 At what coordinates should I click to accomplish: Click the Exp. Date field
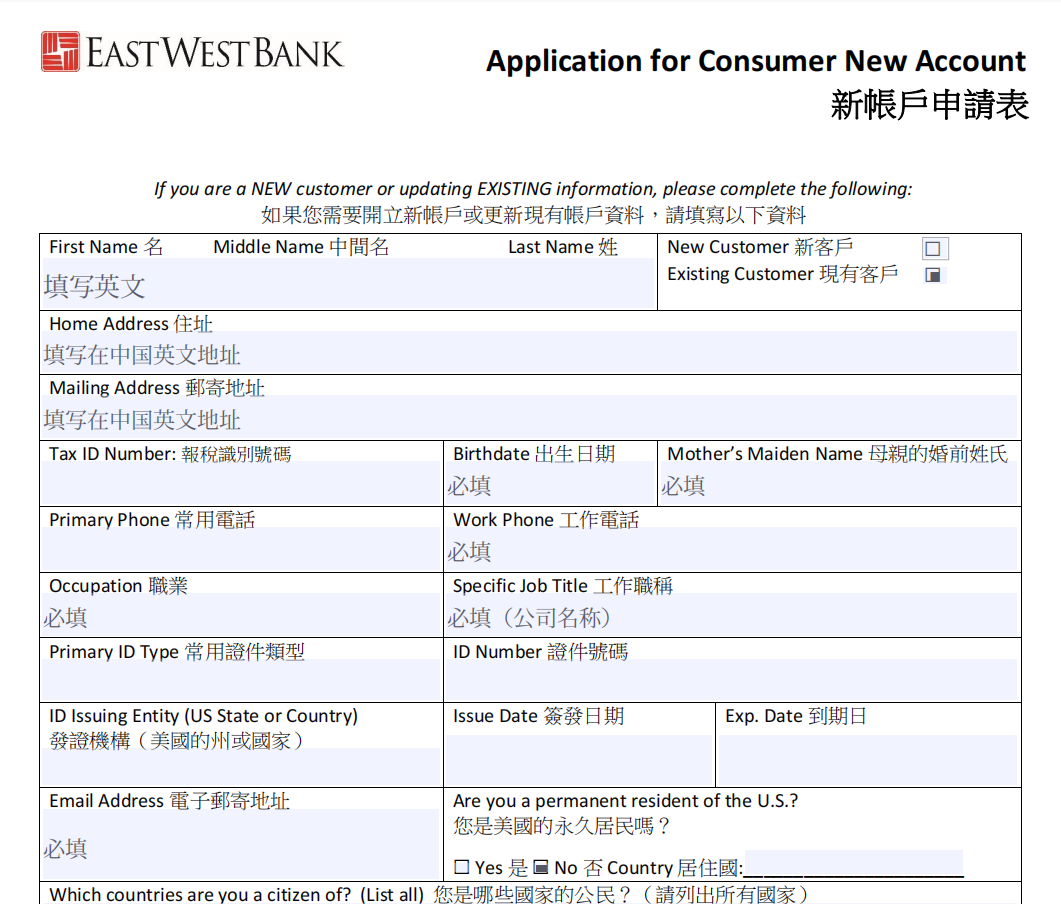(868, 761)
